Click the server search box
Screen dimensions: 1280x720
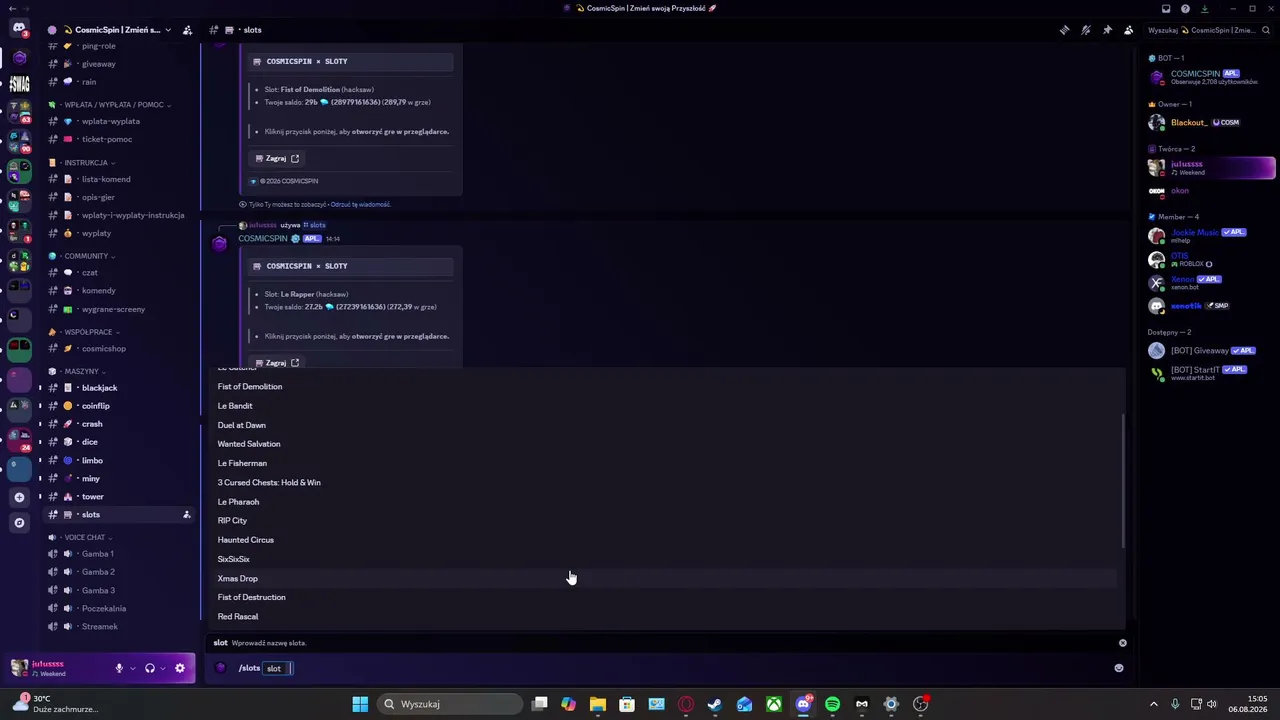click(1211, 30)
